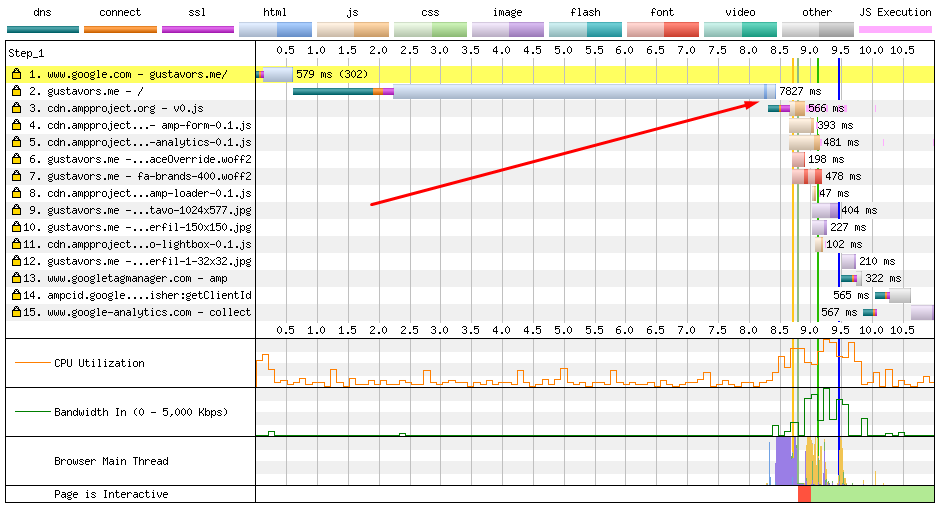Click the lock icon for fa-brands-400.woff2 row
Screen dimensions: 944x512
pos(17,176)
